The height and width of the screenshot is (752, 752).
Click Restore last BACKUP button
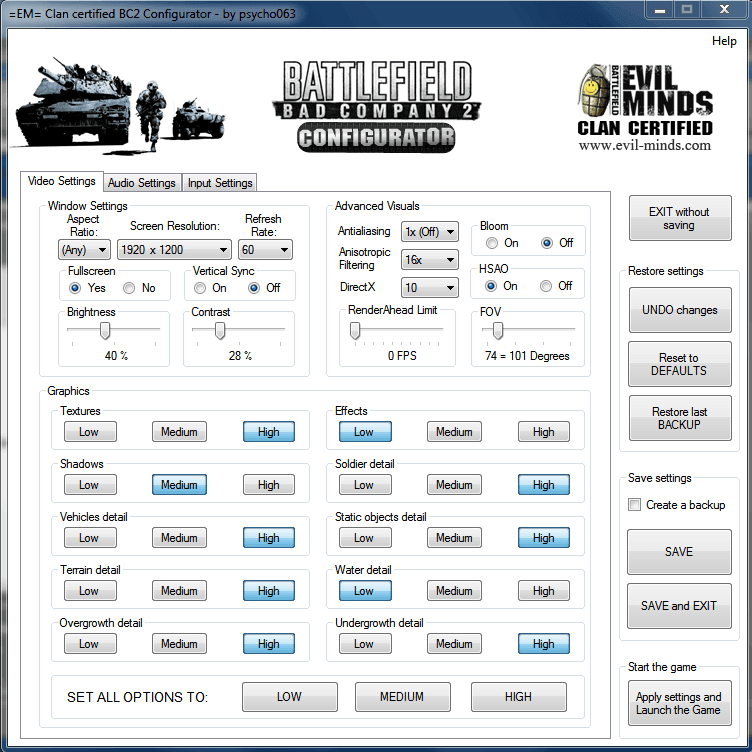pos(680,418)
